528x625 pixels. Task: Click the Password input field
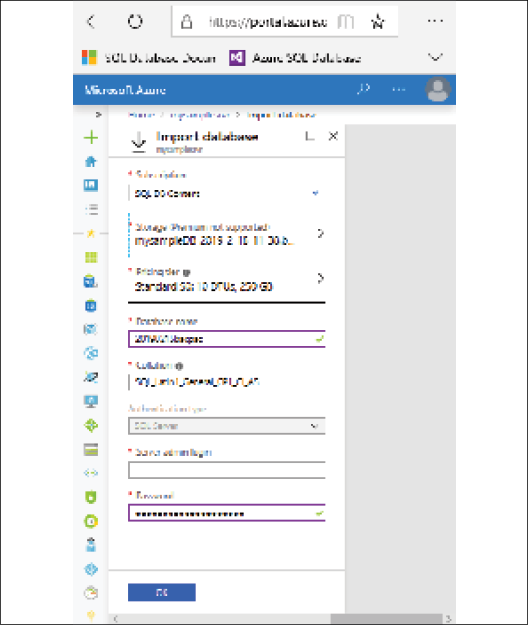[226, 513]
